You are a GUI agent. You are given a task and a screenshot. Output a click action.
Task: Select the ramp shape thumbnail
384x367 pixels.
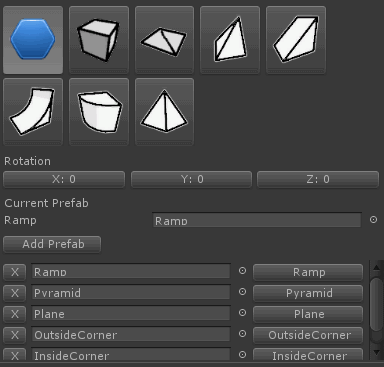(x=296, y=40)
